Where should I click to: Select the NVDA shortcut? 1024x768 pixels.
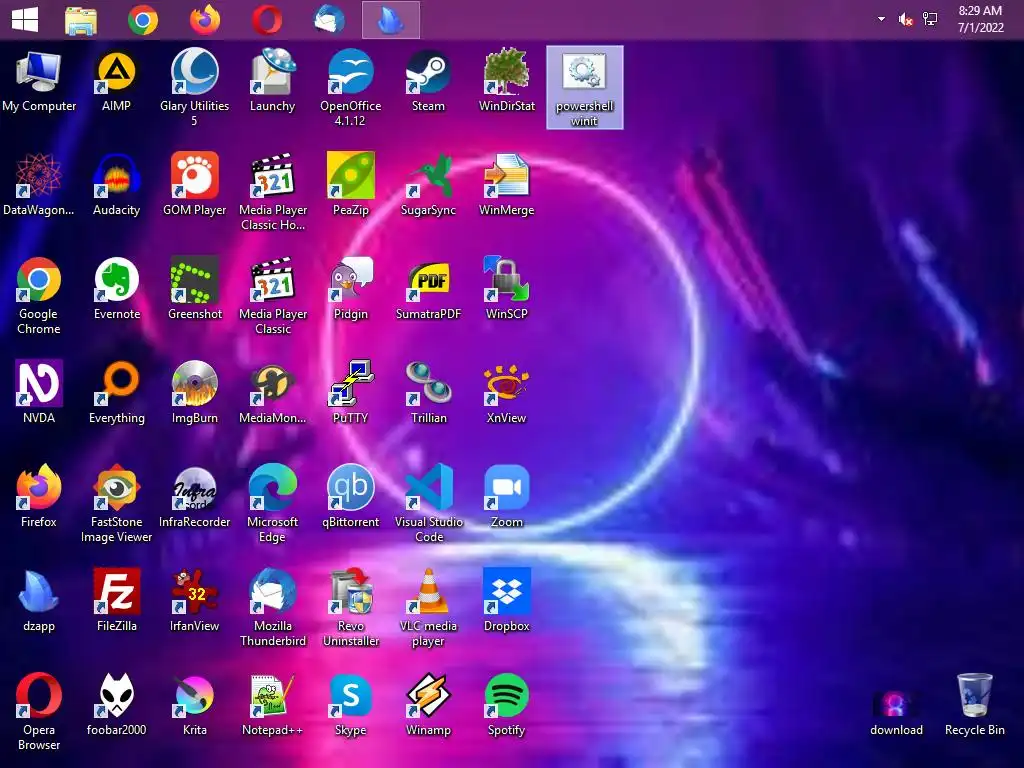pyautogui.click(x=39, y=392)
